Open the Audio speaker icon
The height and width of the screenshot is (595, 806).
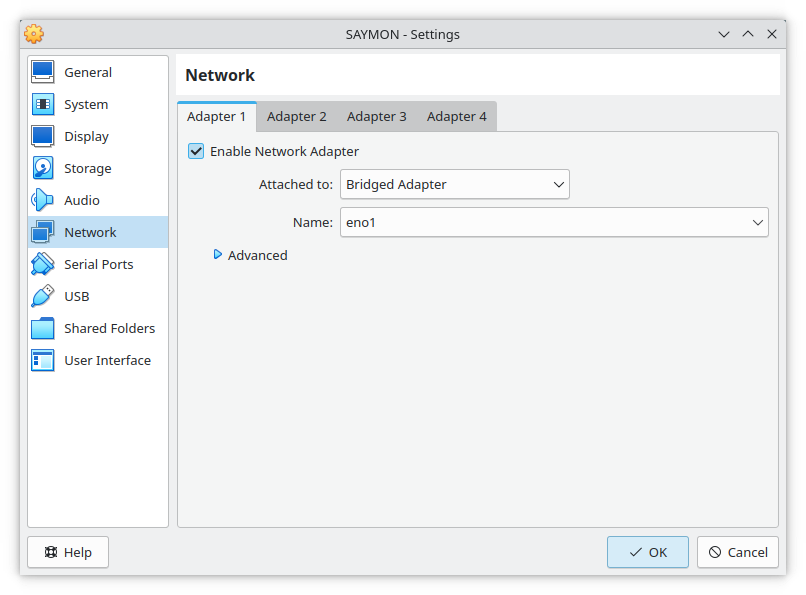pos(43,200)
